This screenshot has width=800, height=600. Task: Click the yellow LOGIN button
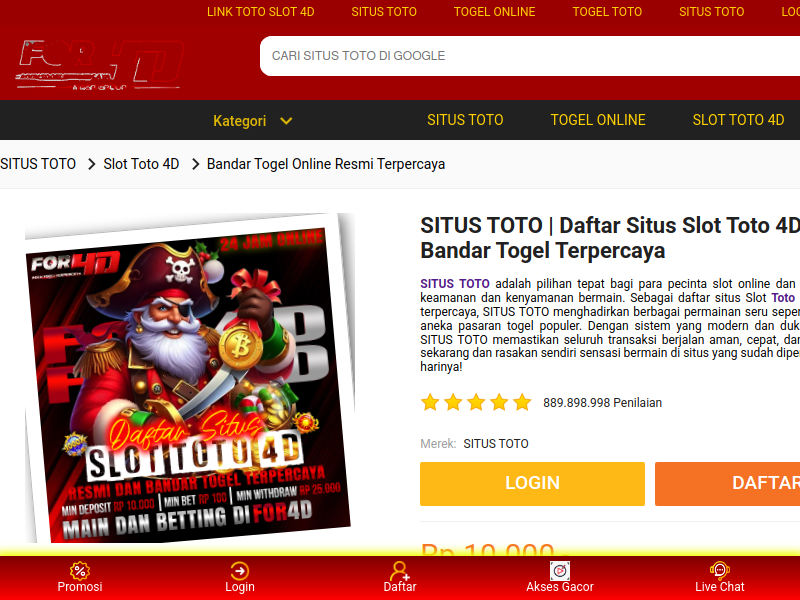(532, 484)
